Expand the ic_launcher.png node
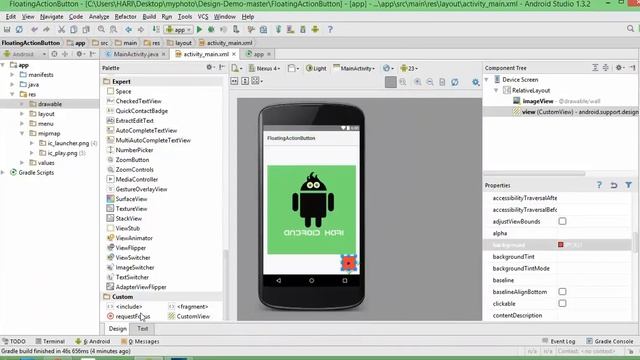640x360 pixels. point(32,143)
